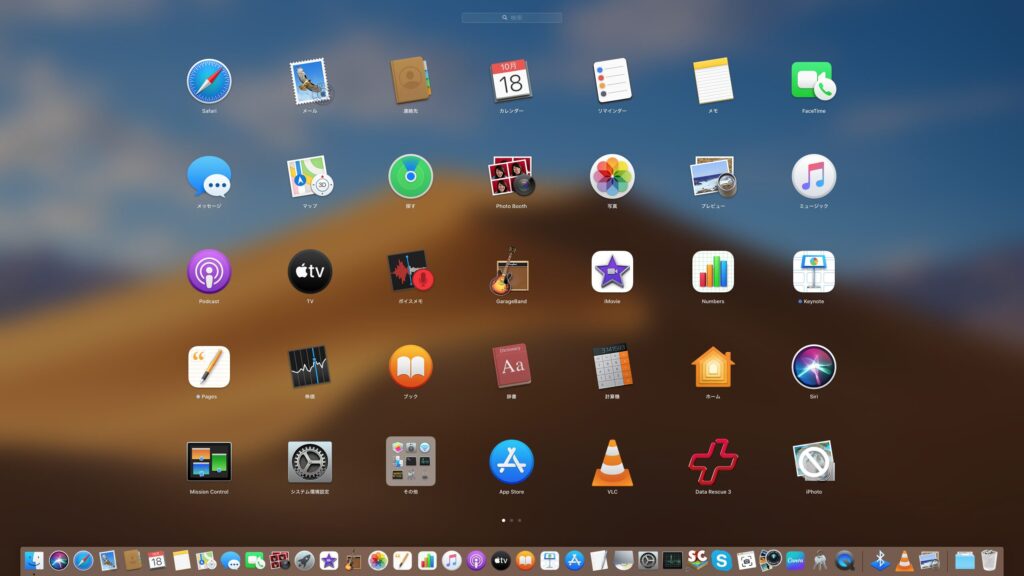Open Finder in the Dock

pyautogui.click(x=35, y=560)
